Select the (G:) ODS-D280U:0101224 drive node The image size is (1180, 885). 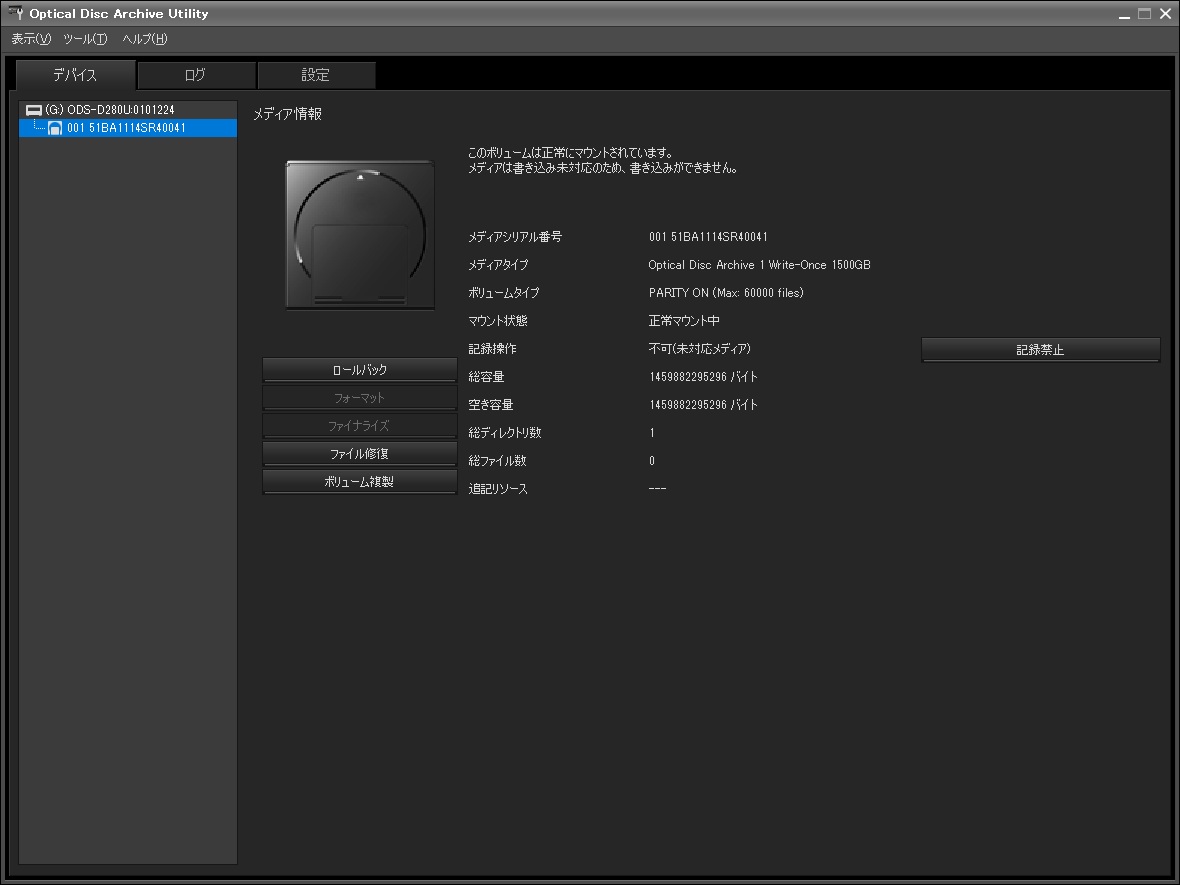pyautogui.click(x=110, y=110)
